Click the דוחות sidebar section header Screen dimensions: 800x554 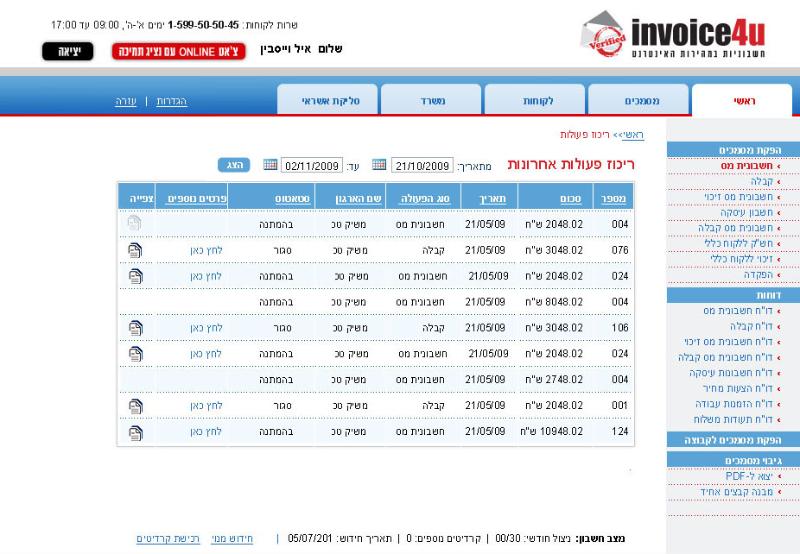coord(732,295)
